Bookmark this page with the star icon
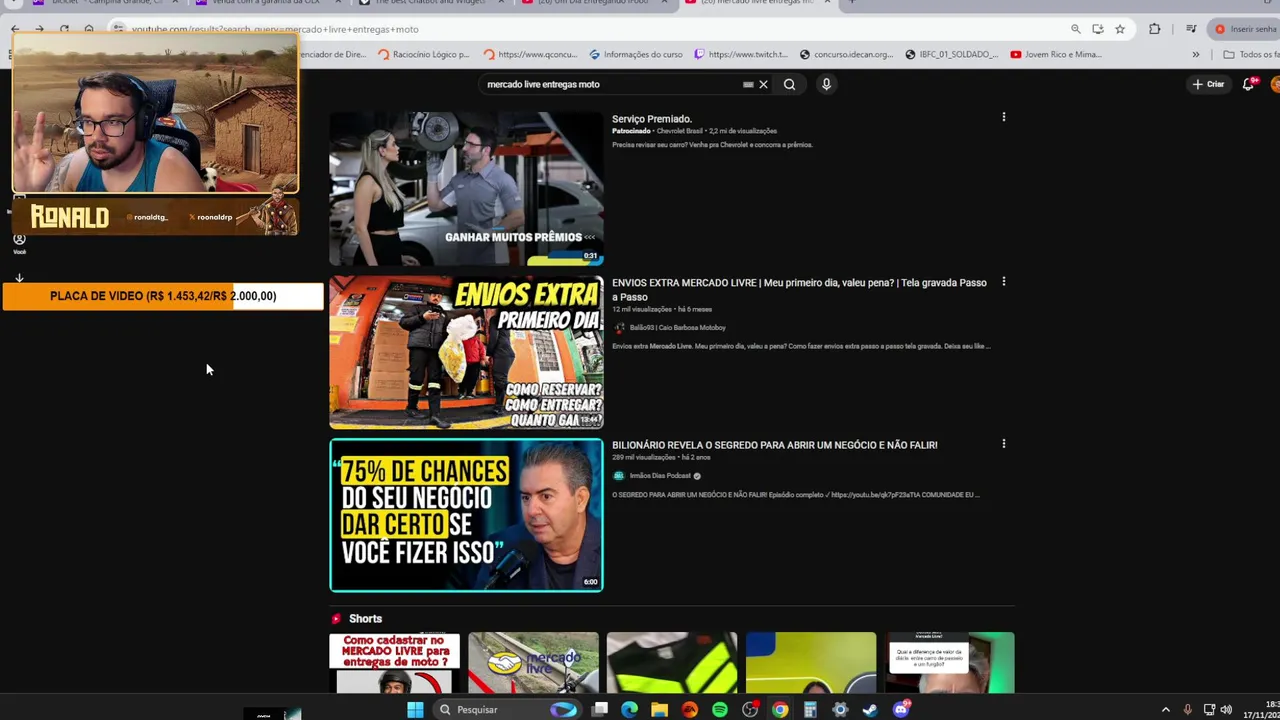 [1120, 29]
